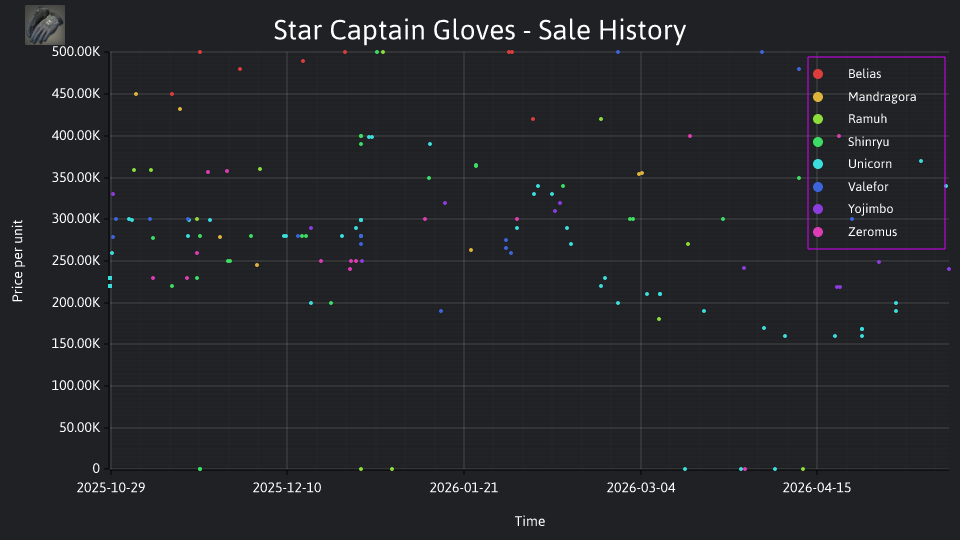Click the 500.00K price axis label
960x540 pixels.
coord(76,52)
